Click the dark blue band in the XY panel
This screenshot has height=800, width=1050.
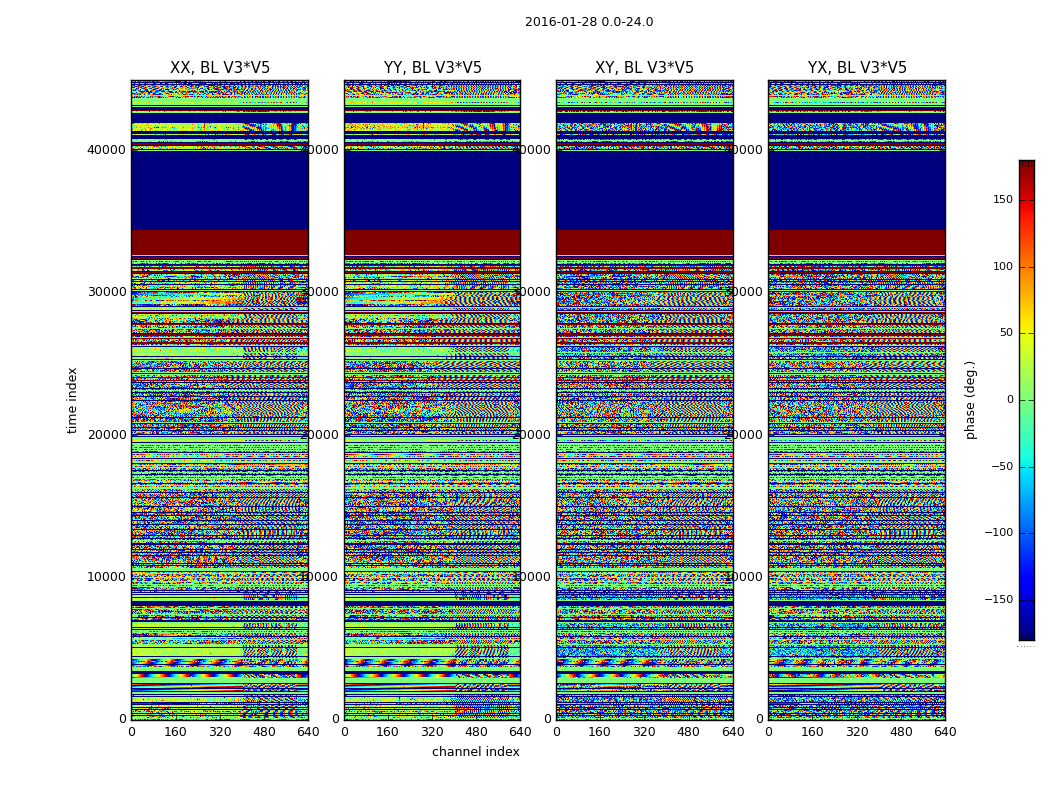pos(644,190)
